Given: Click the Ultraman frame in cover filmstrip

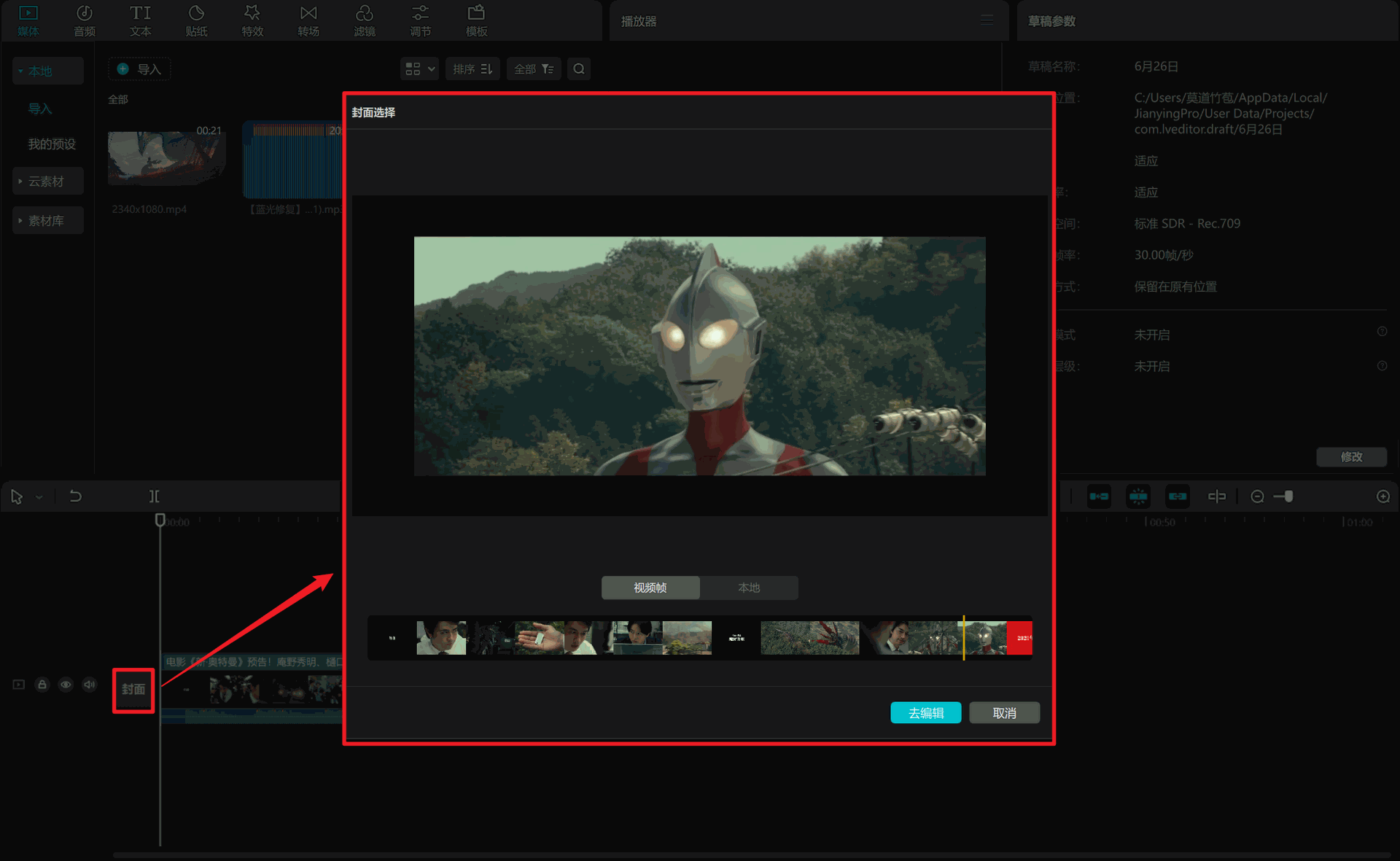Looking at the screenshot, I should click(984, 638).
